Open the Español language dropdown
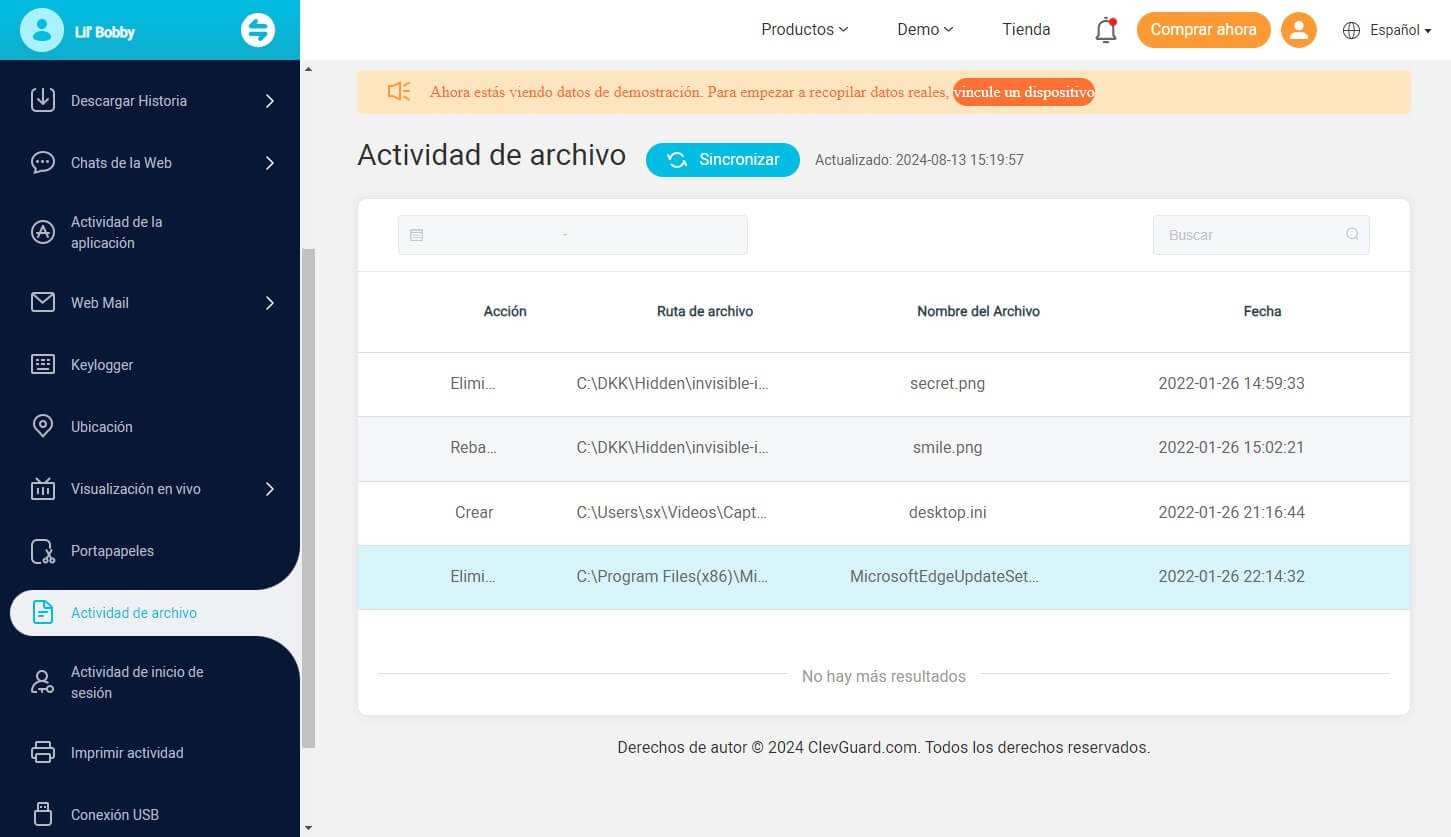 click(x=1400, y=30)
